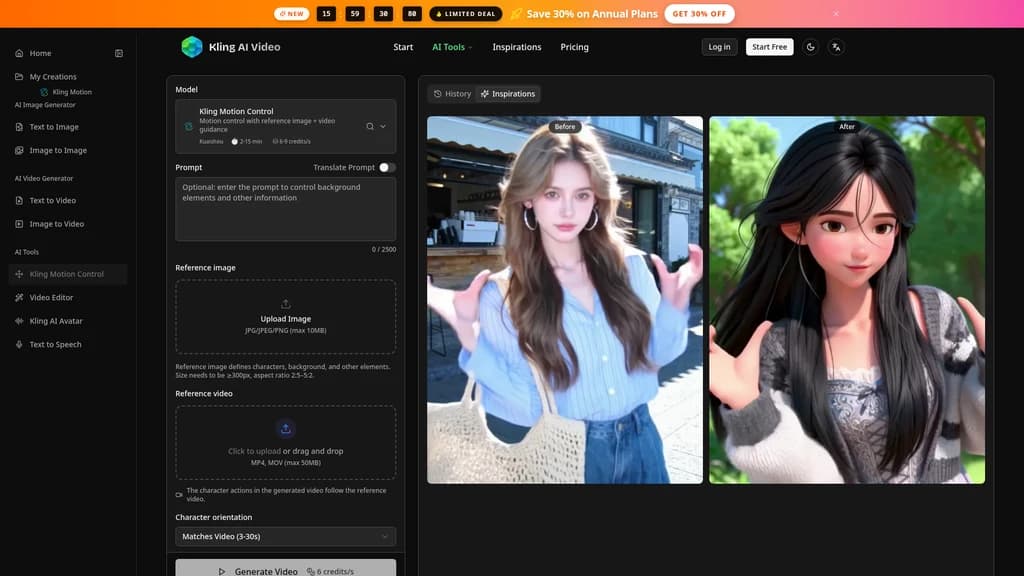Open Image to Video tool
1024x576 pixels.
[x=57, y=224]
